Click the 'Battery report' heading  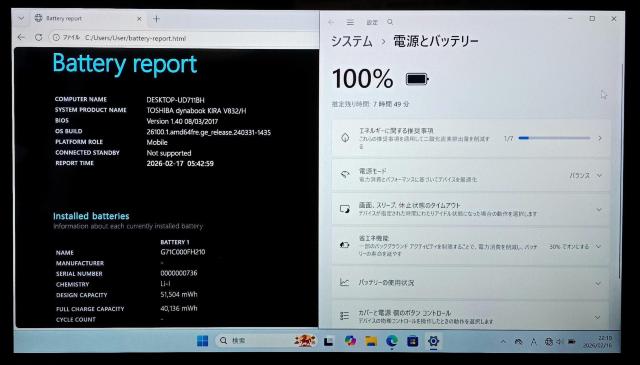point(124,64)
